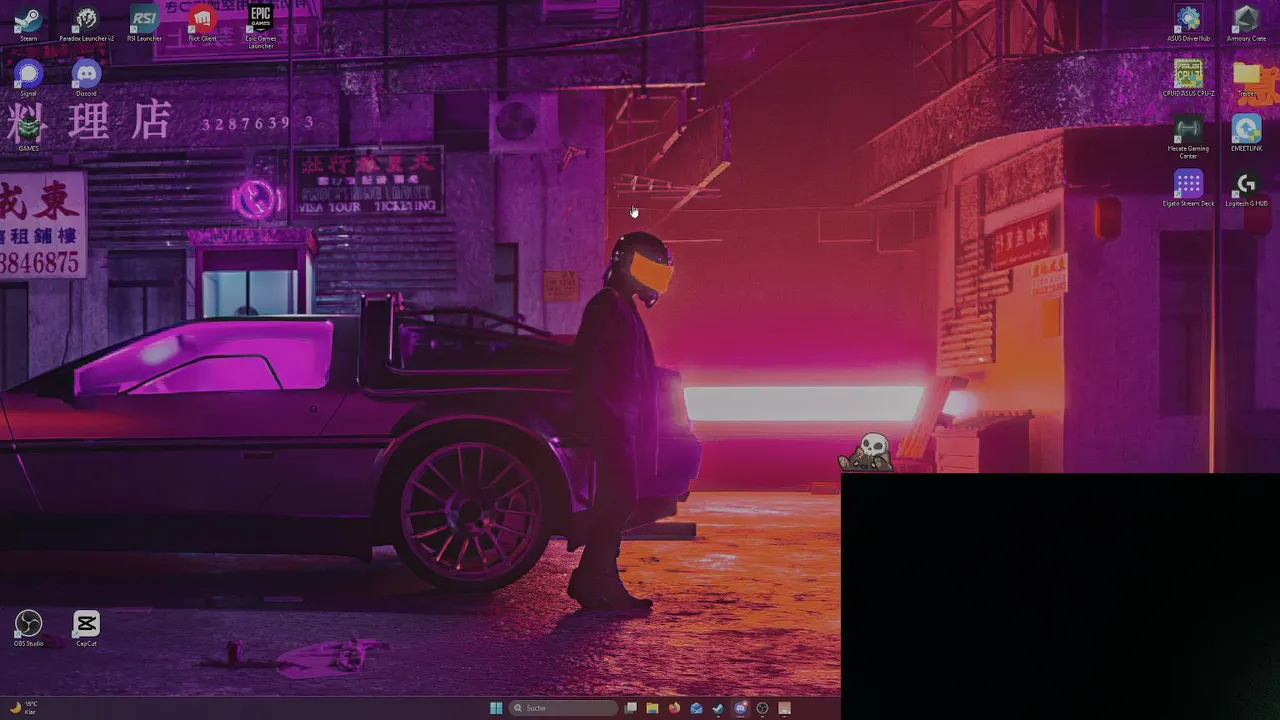Open the weather widget in taskbar corner
Image resolution: width=1280 pixels, height=720 pixels.
click(24, 708)
